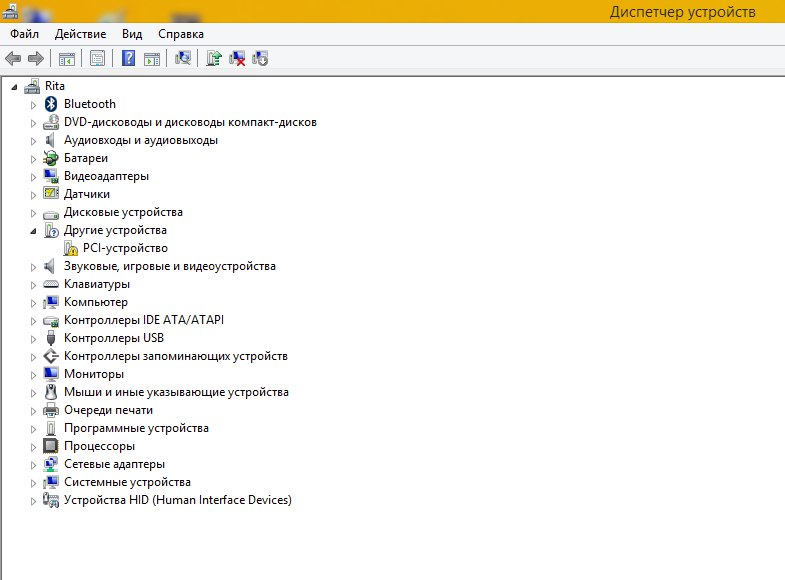Select the PCI-устройство entry
This screenshot has height=580, width=785.
coord(125,248)
